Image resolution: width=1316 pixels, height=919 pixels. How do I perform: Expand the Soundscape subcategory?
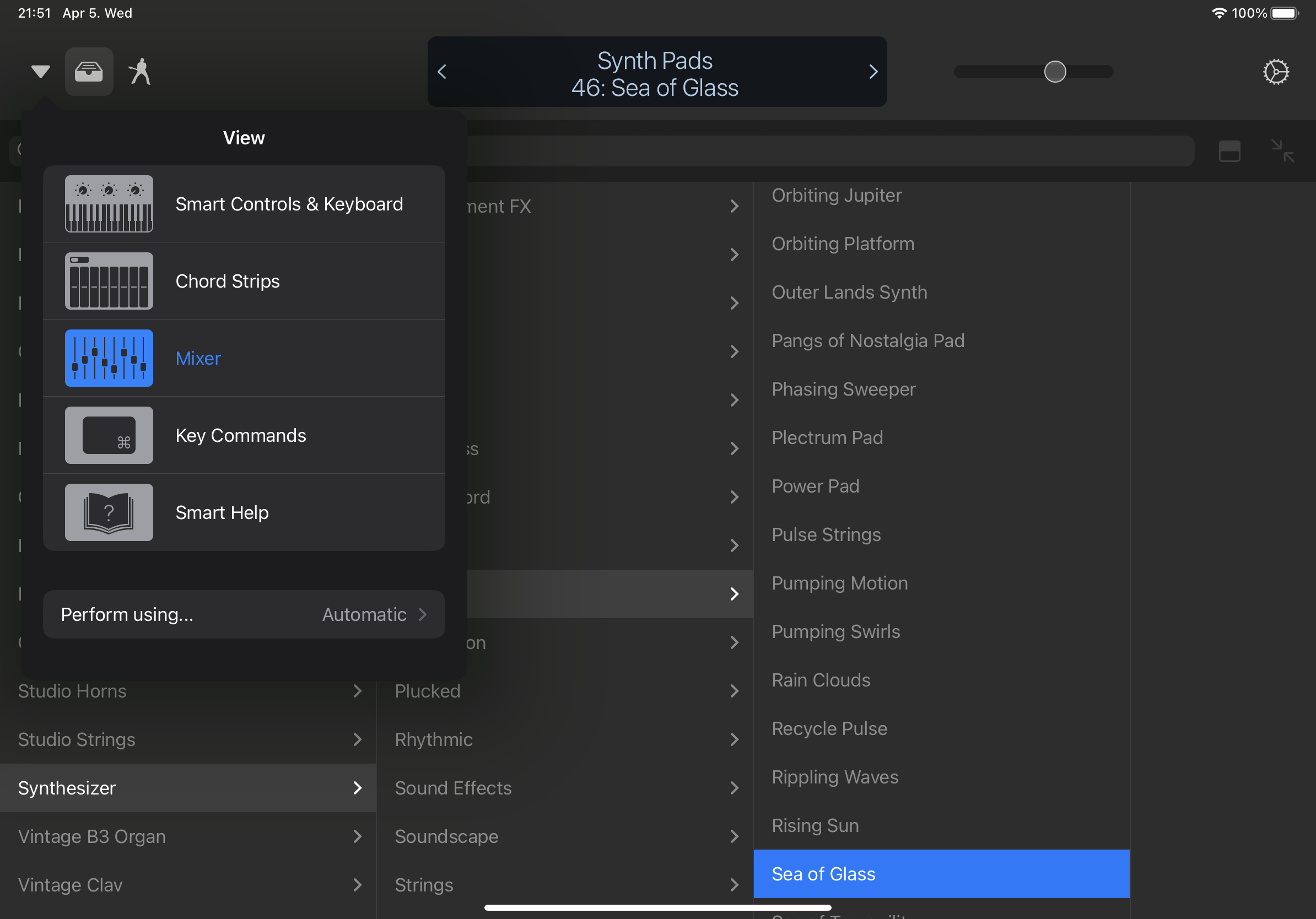[564, 836]
